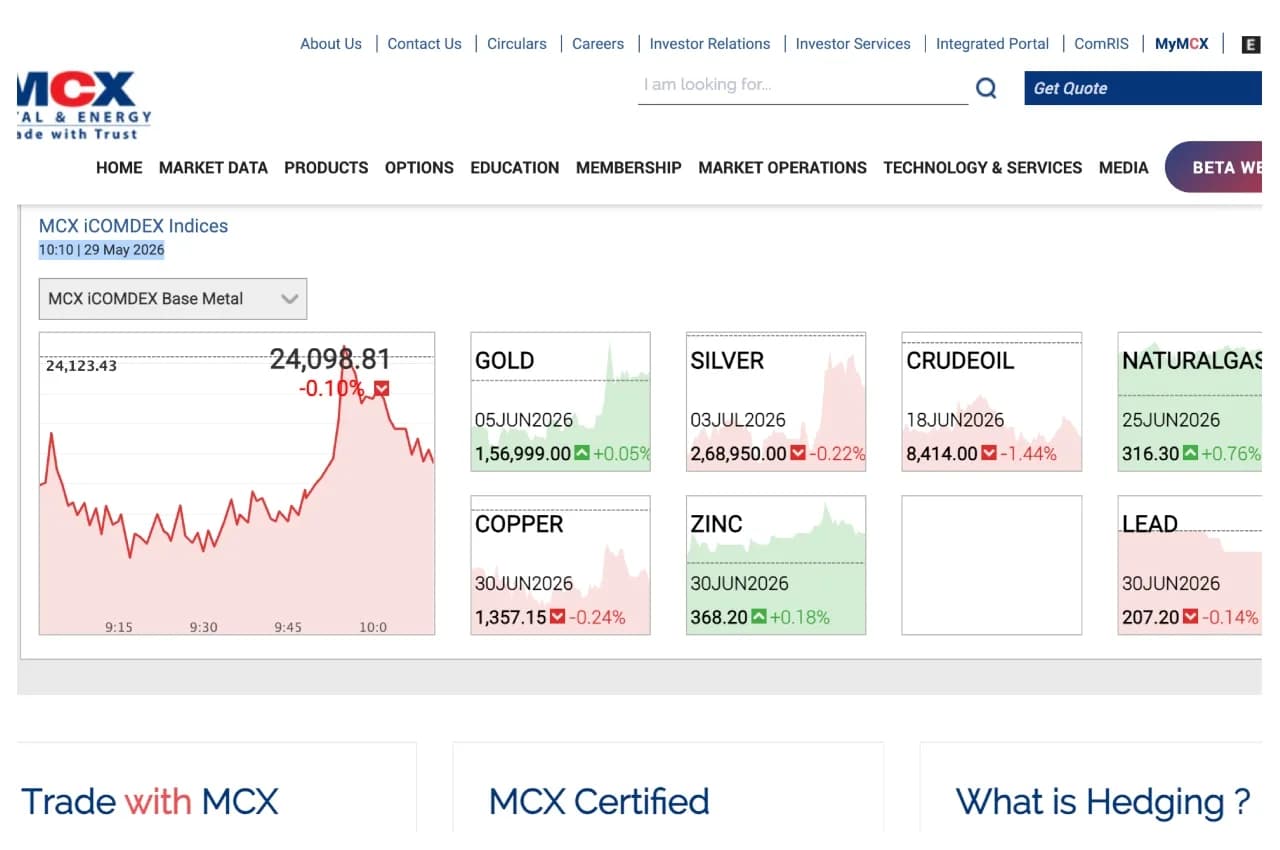Image resolution: width=1280 pixels, height=850 pixels.
Task: Open the SILVER commodity card
Action: tap(776, 402)
